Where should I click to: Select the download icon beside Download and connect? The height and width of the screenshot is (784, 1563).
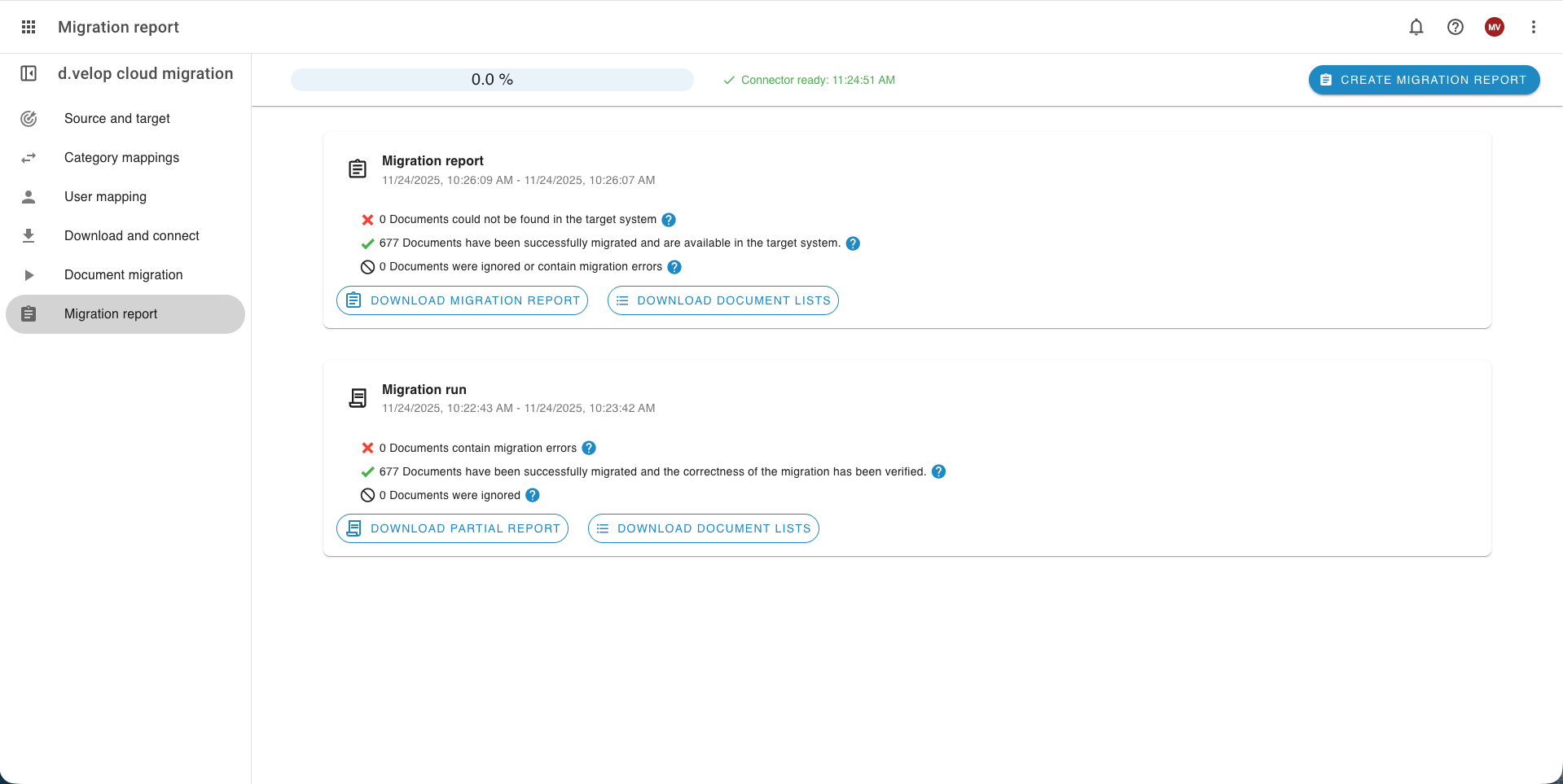(x=29, y=235)
